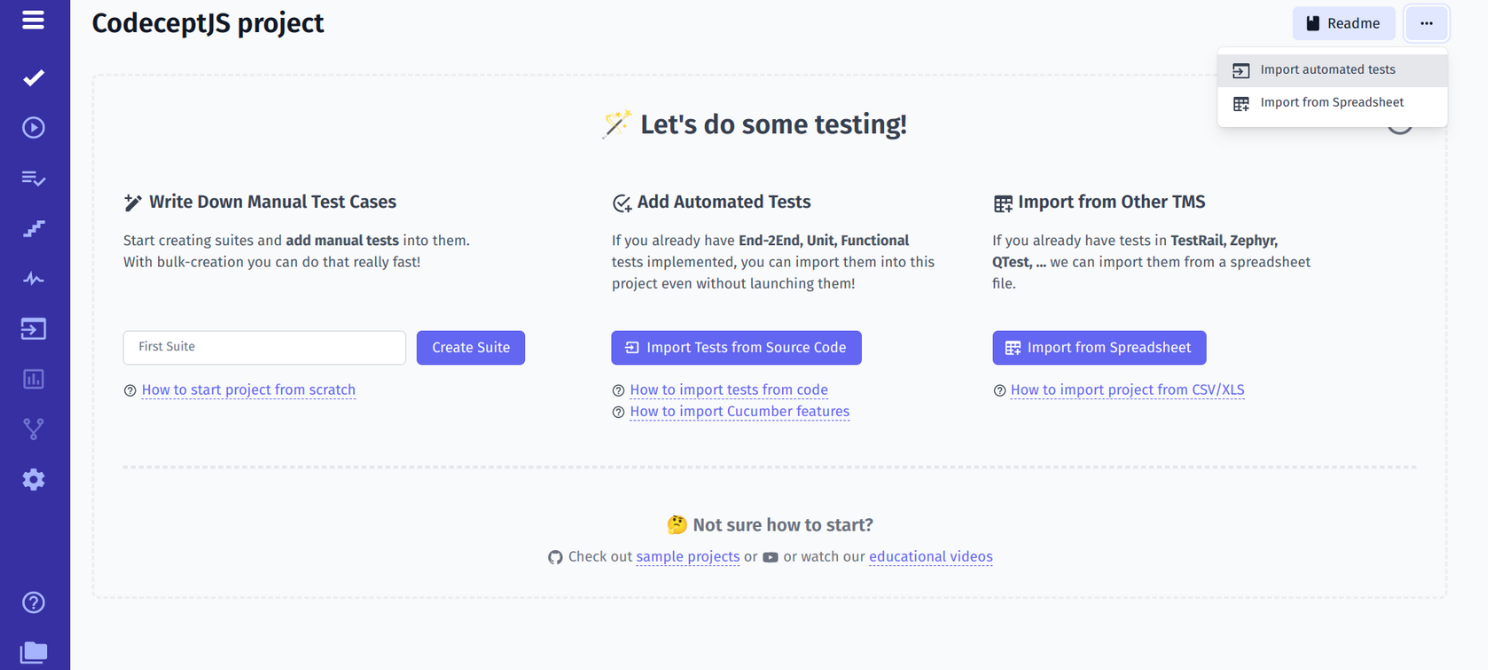Click the Readme button
1488x670 pixels.
(x=1343, y=22)
